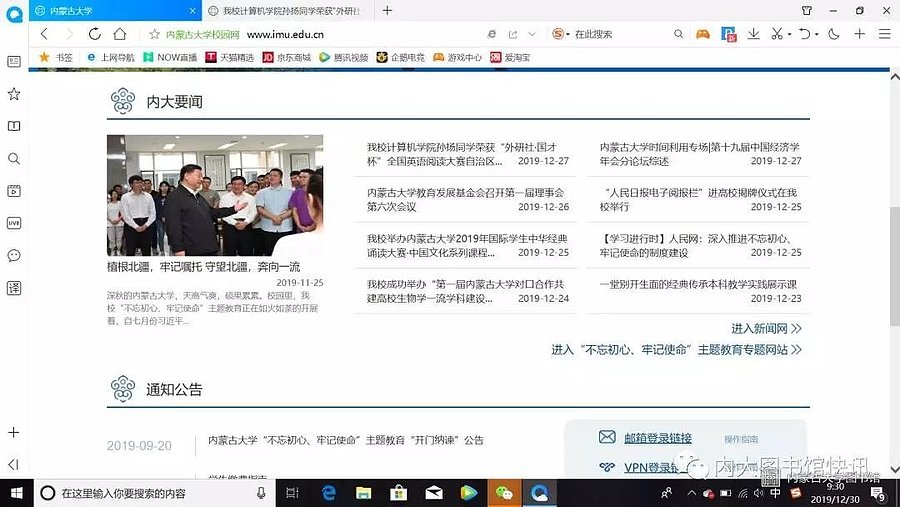Screen dimensions: 900x507
Task: Click the www.imu.edu.cn address field
Action: tap(285, 34)
